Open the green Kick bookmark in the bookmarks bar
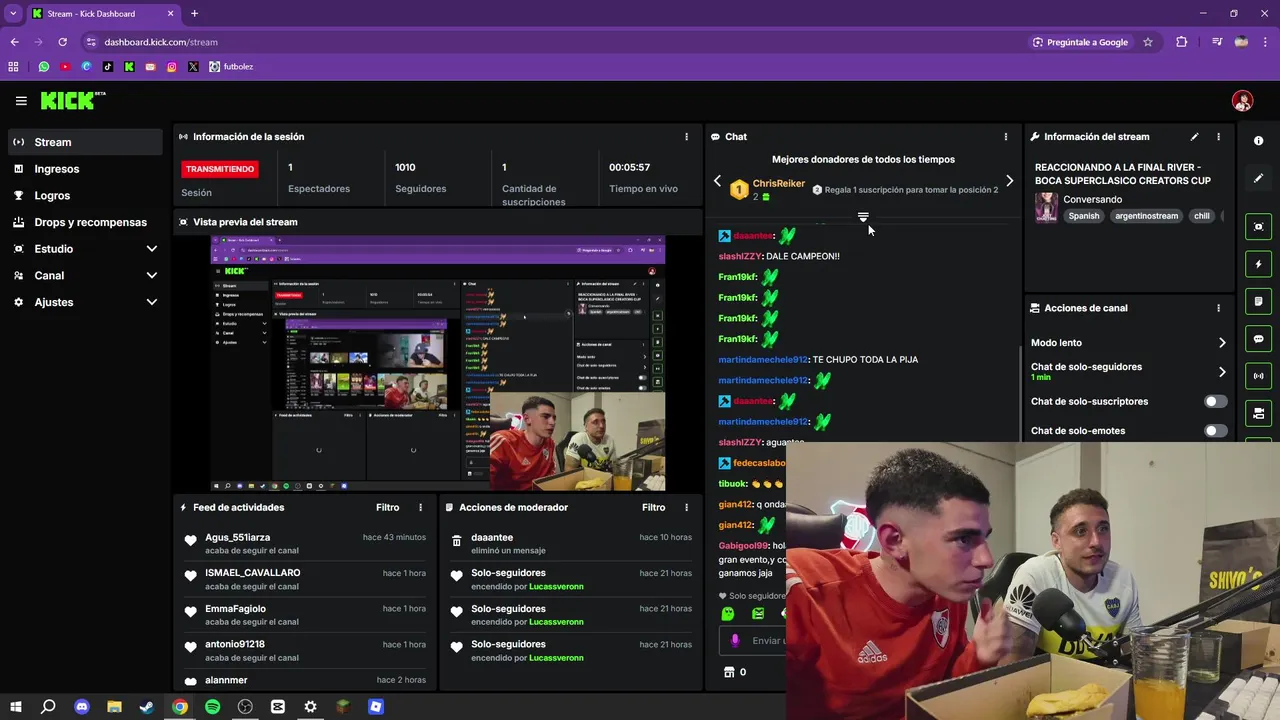This screenshot has width=1280, height=720. tap(129, 67)
